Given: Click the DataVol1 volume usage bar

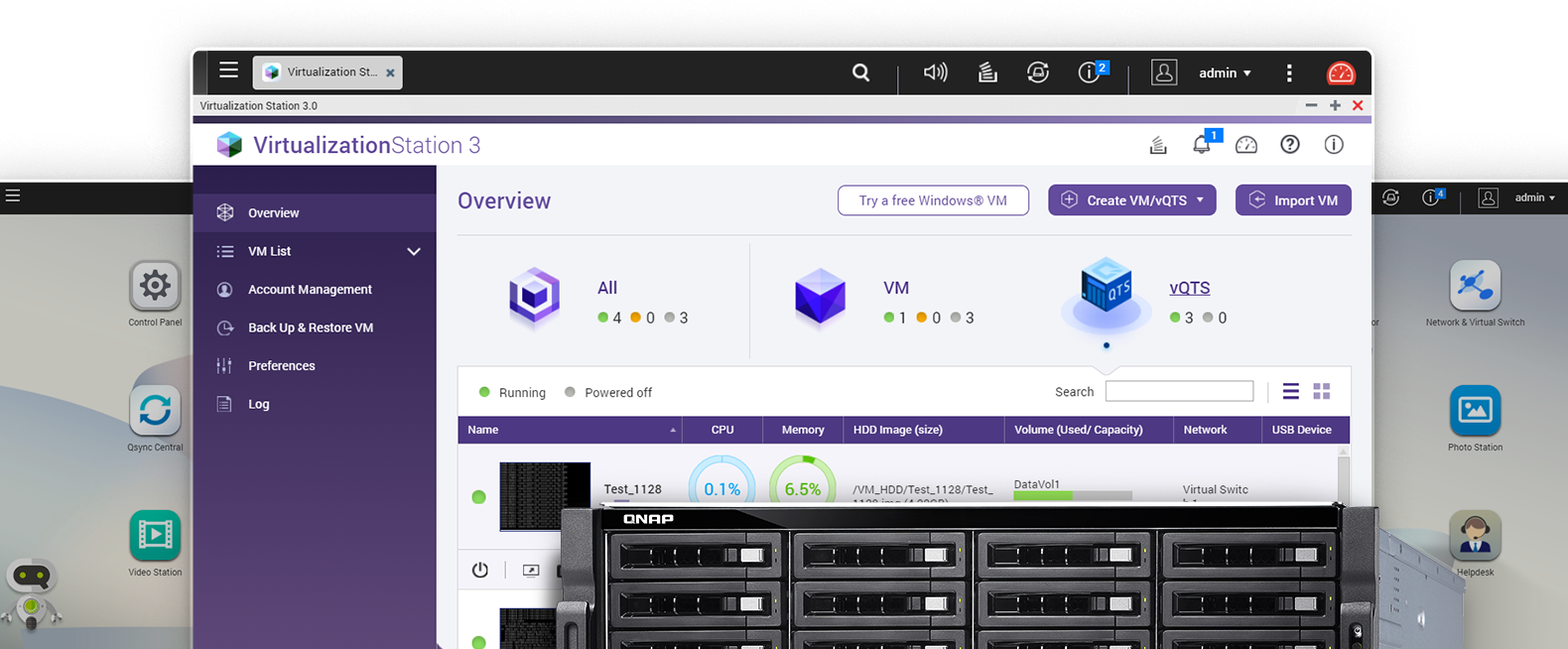Looking at the screenshot, I should [1073, 495].
